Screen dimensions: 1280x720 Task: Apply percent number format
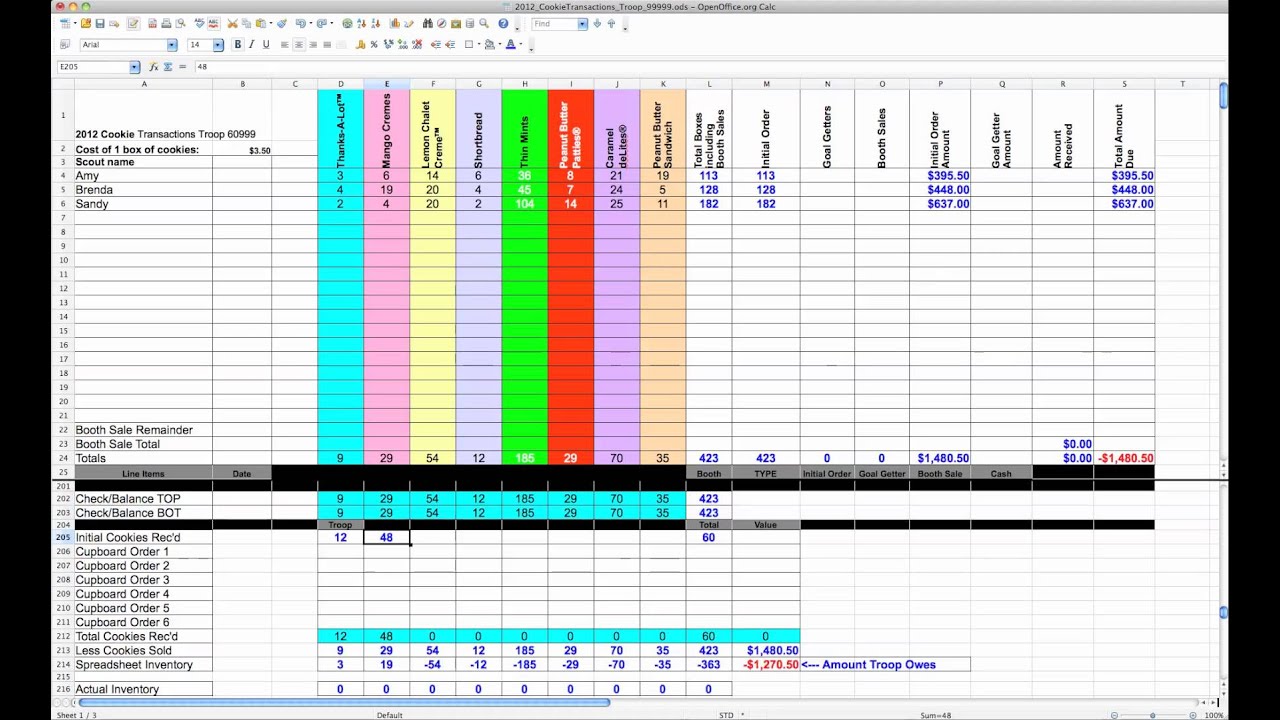tap(374, 44)
